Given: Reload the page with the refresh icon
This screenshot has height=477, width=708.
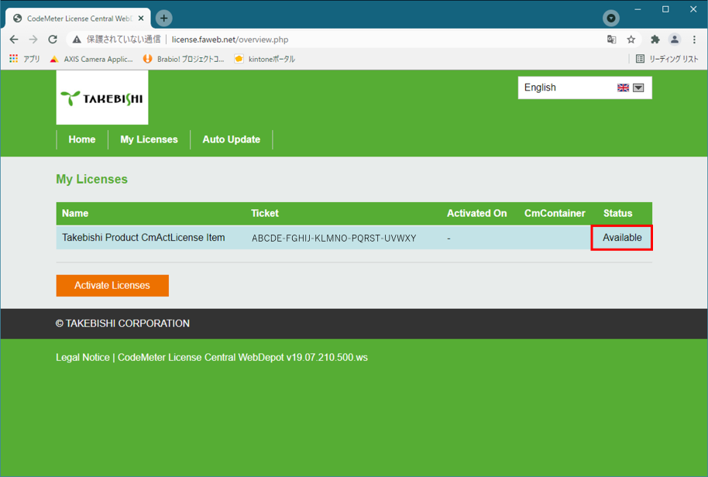Looking at the screenshot, I should pyautogui.click(x=53, y=40).
